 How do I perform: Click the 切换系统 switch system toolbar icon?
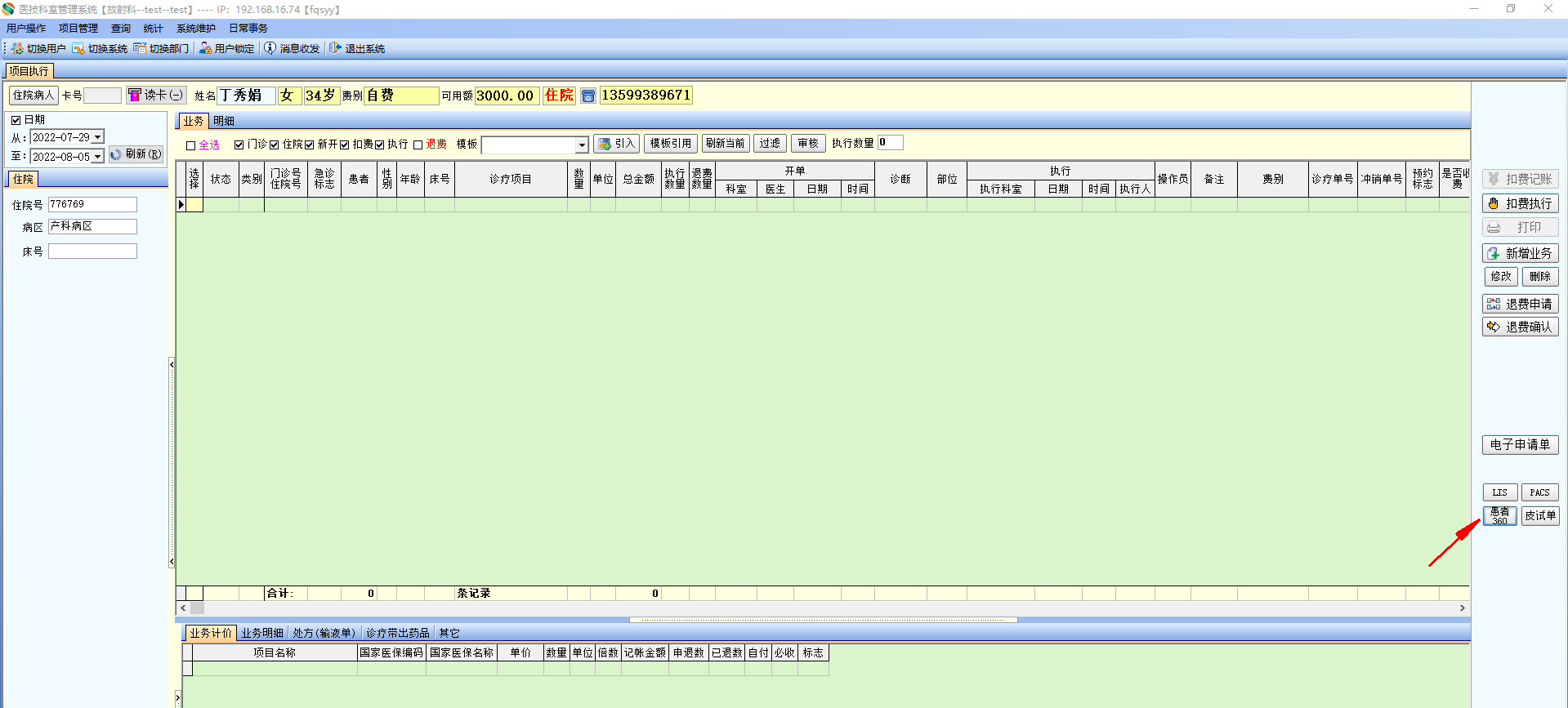coord(78,49)
